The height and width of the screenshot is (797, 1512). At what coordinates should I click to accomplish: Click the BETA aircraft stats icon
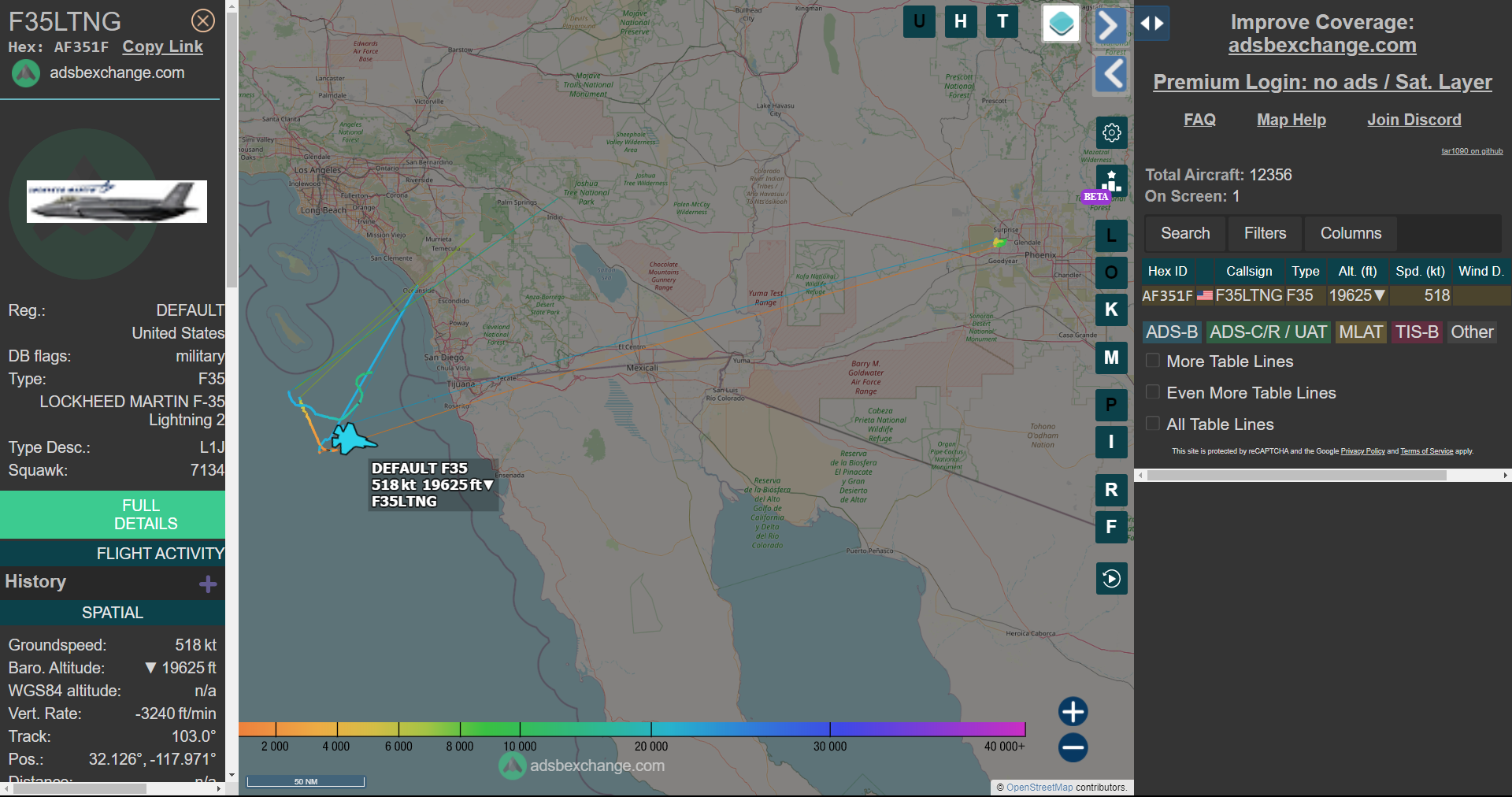coord(1111,180)
